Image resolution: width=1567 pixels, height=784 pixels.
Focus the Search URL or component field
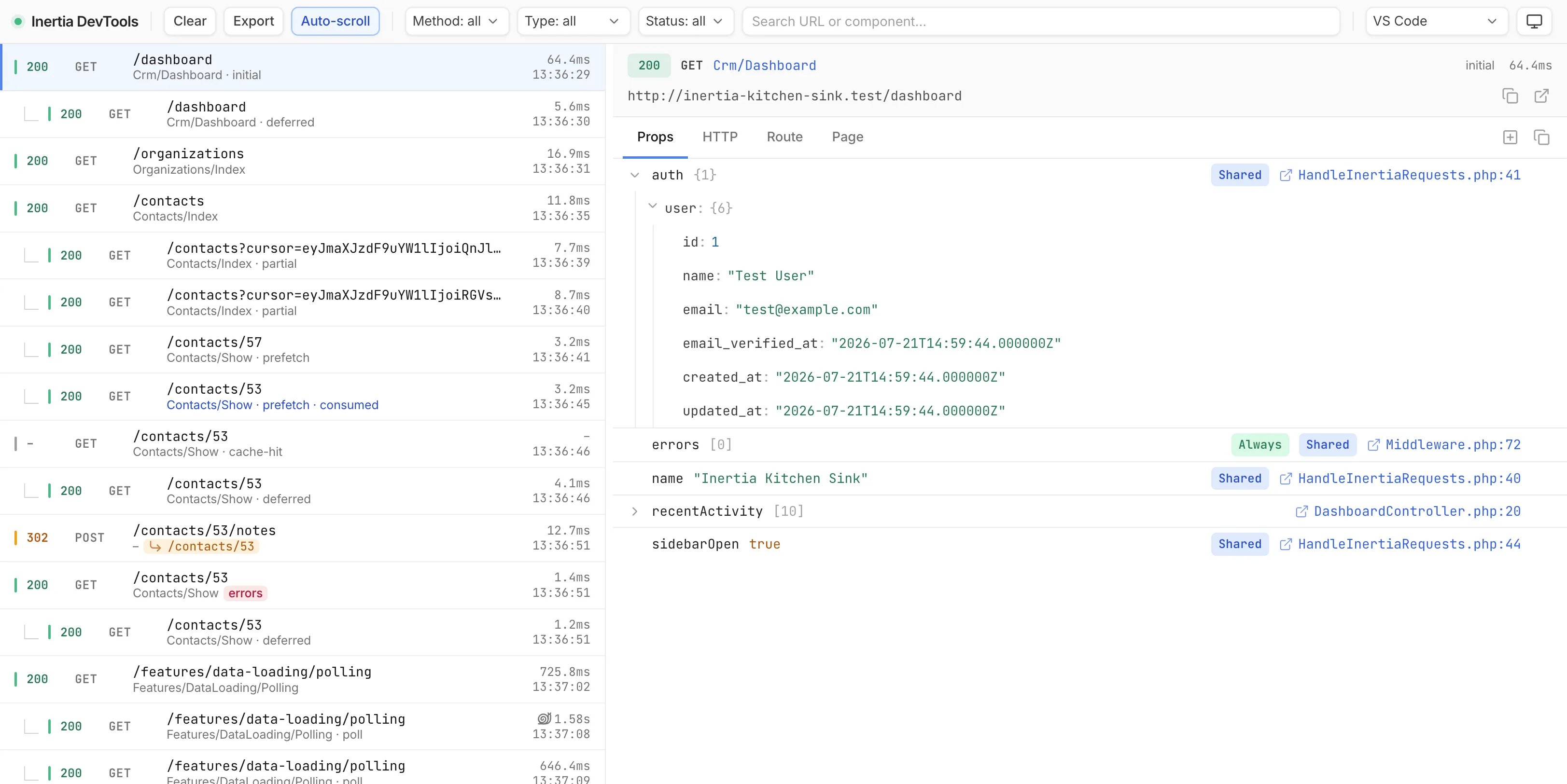tap(1041, 21)
